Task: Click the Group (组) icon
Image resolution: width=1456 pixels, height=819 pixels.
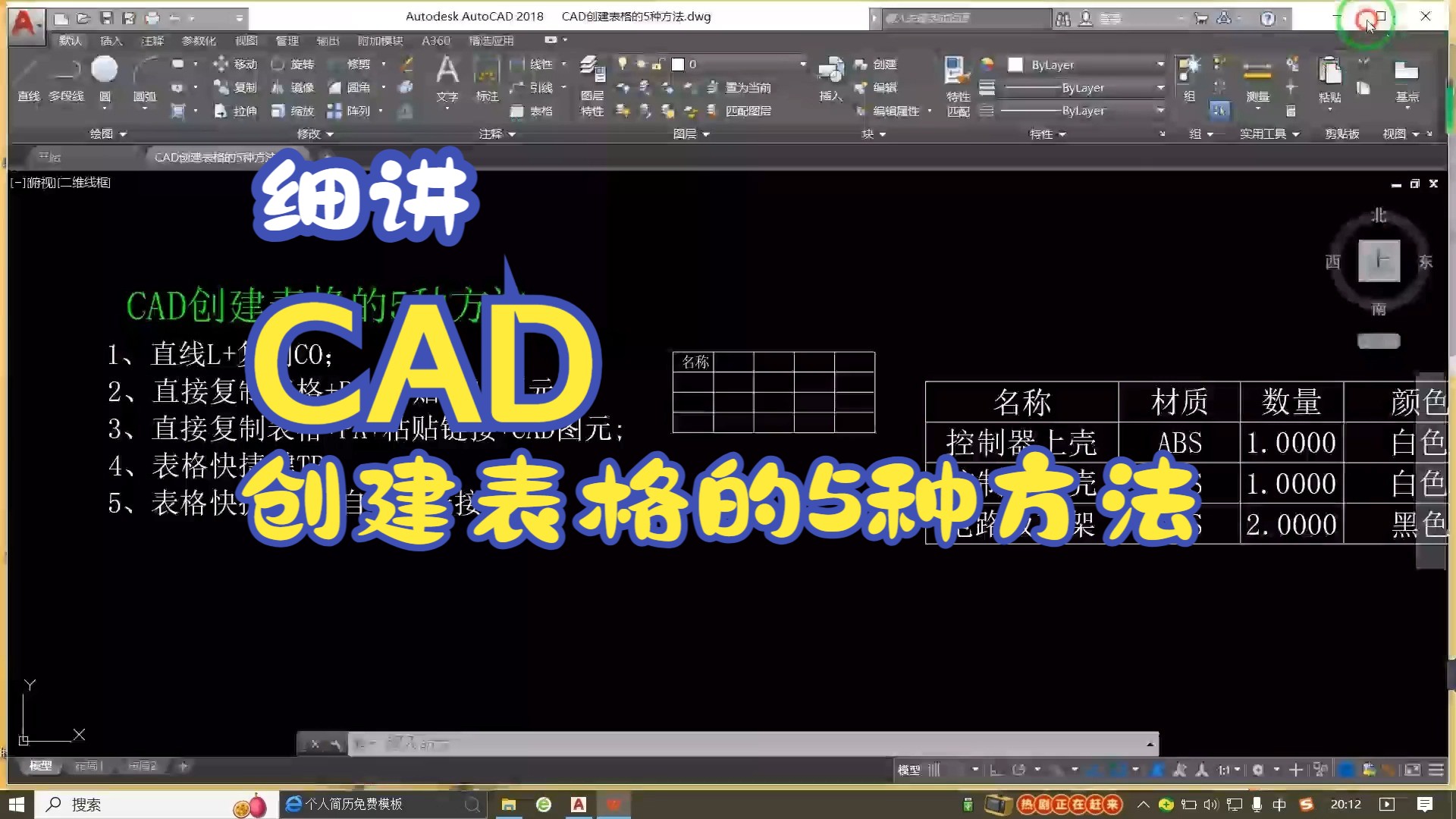Action: tap(1189, 79)
